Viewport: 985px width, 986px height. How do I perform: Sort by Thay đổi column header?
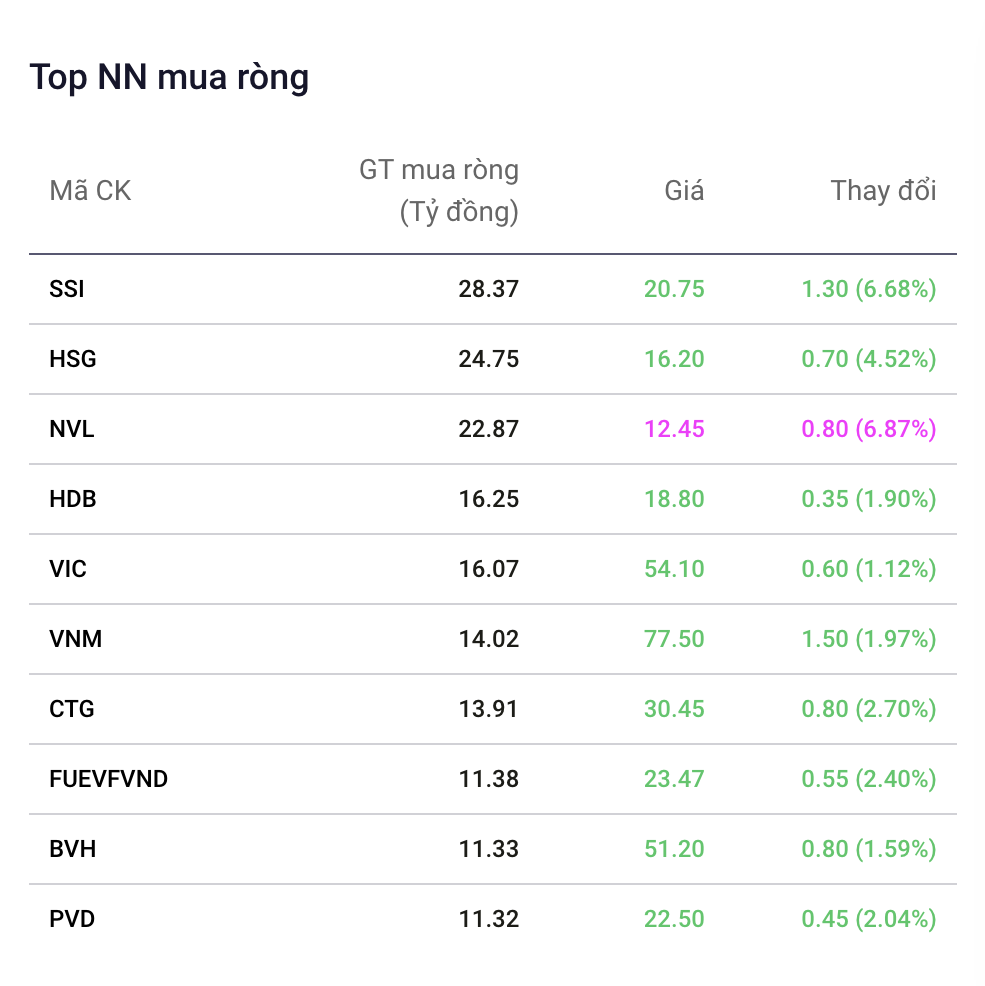(884, 191)
